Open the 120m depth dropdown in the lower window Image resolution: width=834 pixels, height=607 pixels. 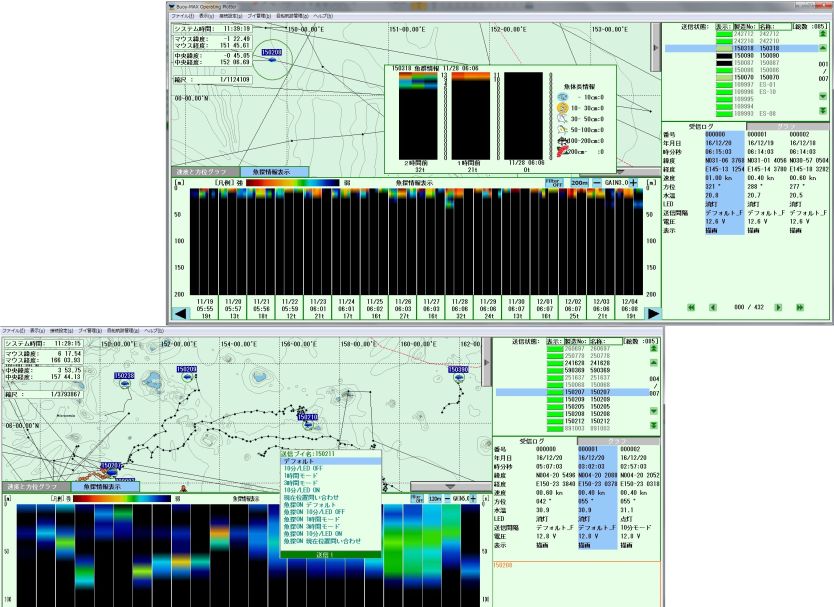(435, 495)
